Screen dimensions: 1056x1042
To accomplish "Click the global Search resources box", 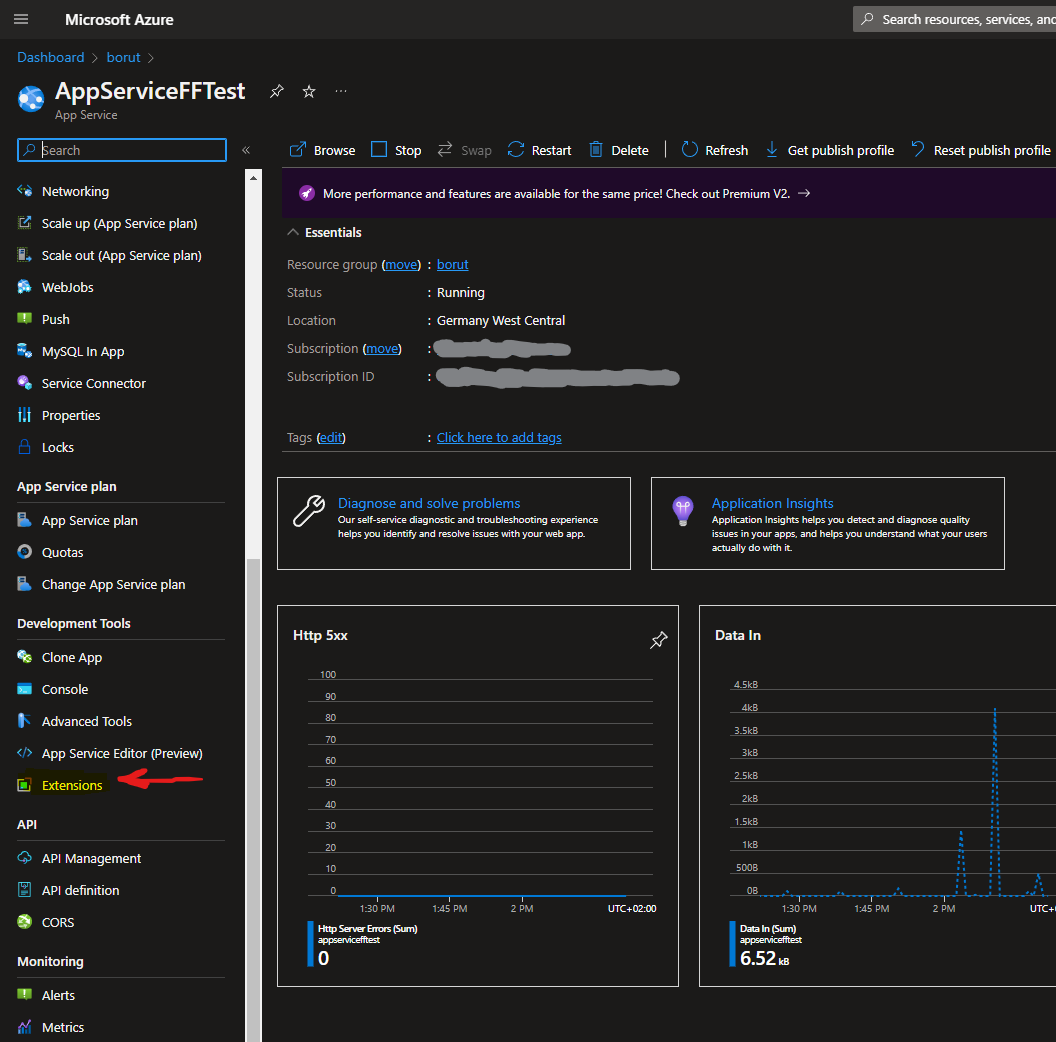I will tap(954, 20).
